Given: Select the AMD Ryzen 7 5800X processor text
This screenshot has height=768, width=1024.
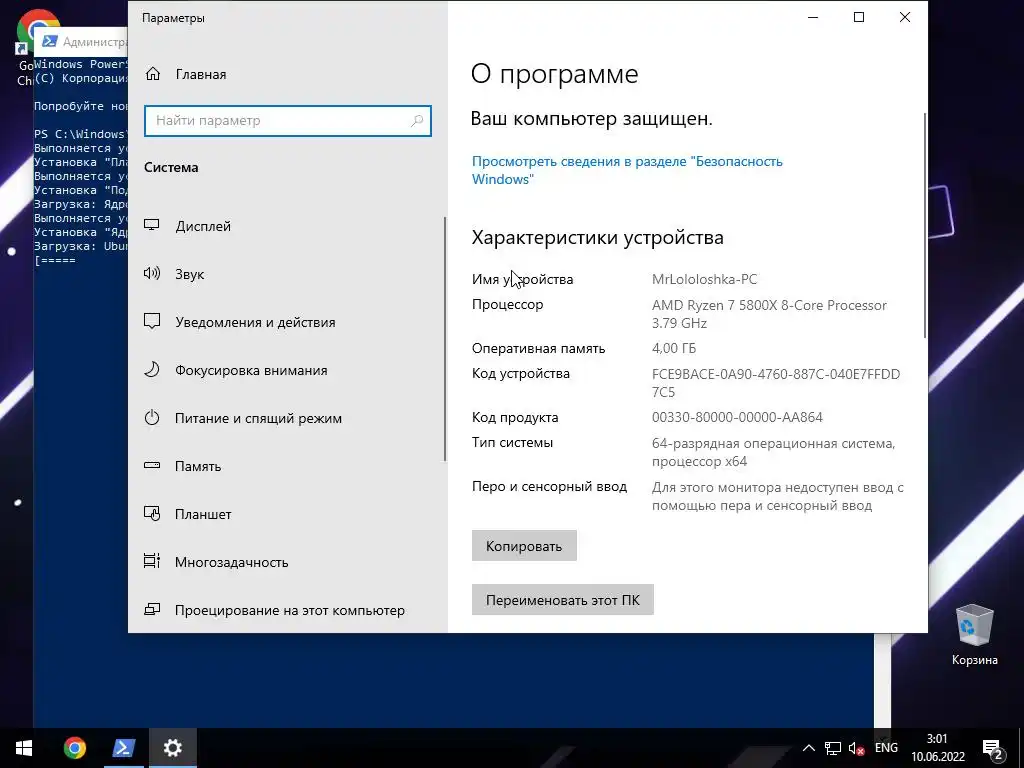Looking at the screenshot, I should coord(769,314).
